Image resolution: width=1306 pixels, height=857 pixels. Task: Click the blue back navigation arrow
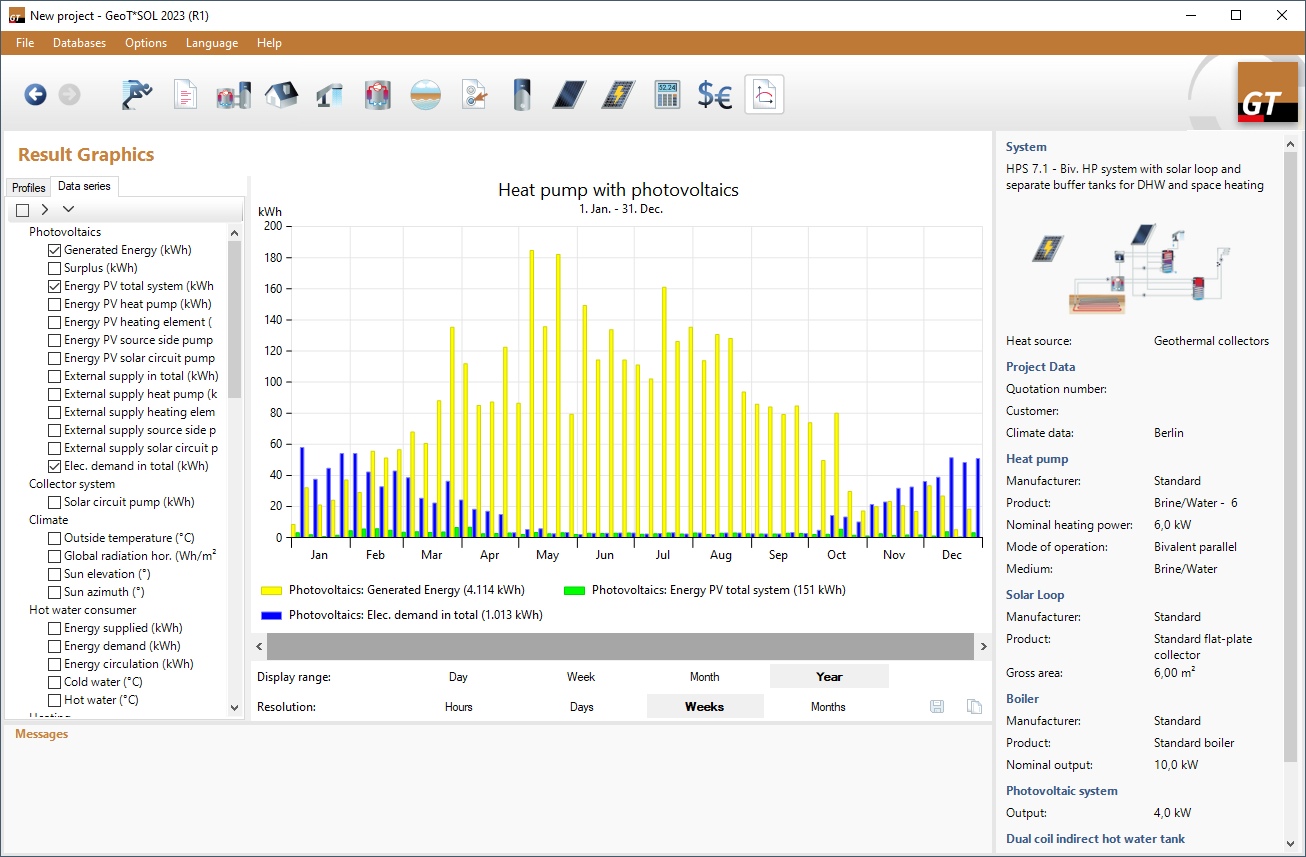pos(36,95)
